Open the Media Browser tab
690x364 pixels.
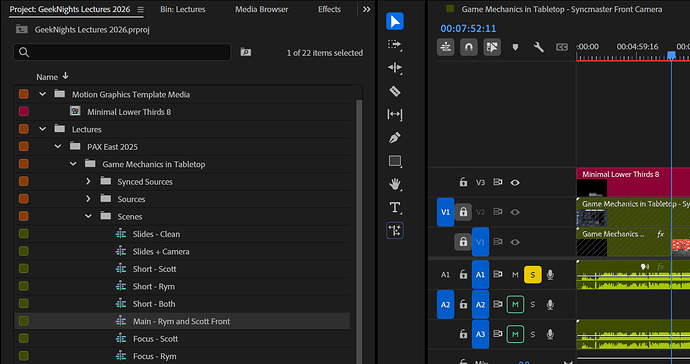pos(261,9)
